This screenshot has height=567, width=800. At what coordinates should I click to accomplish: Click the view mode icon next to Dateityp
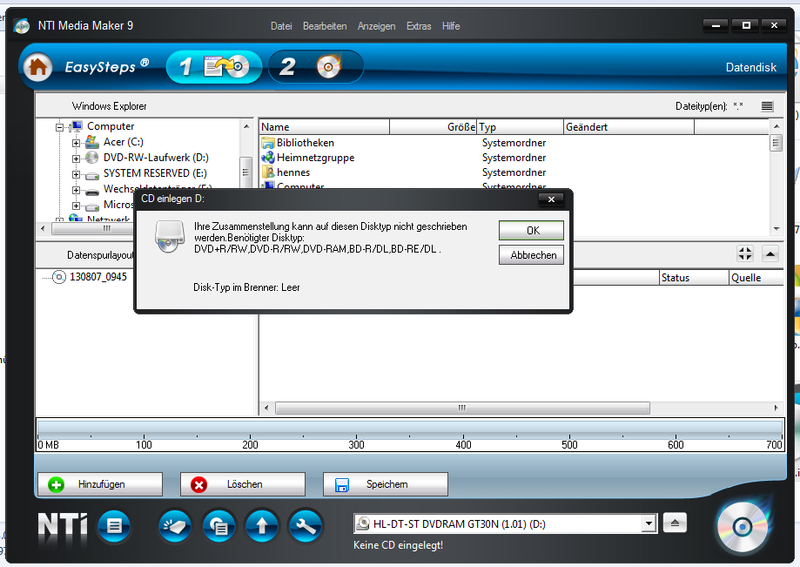click(x=767, y=106)
